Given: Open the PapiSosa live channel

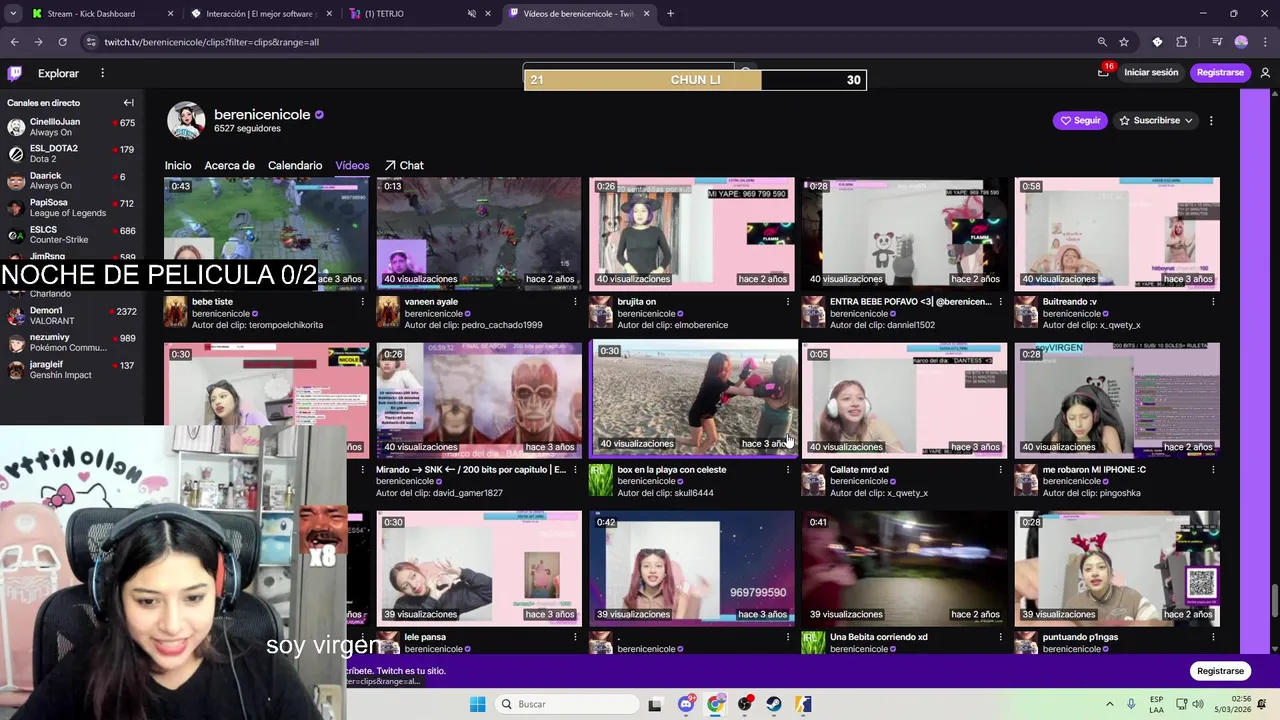Looking at the screenshot, I should [x=70, y=208].
